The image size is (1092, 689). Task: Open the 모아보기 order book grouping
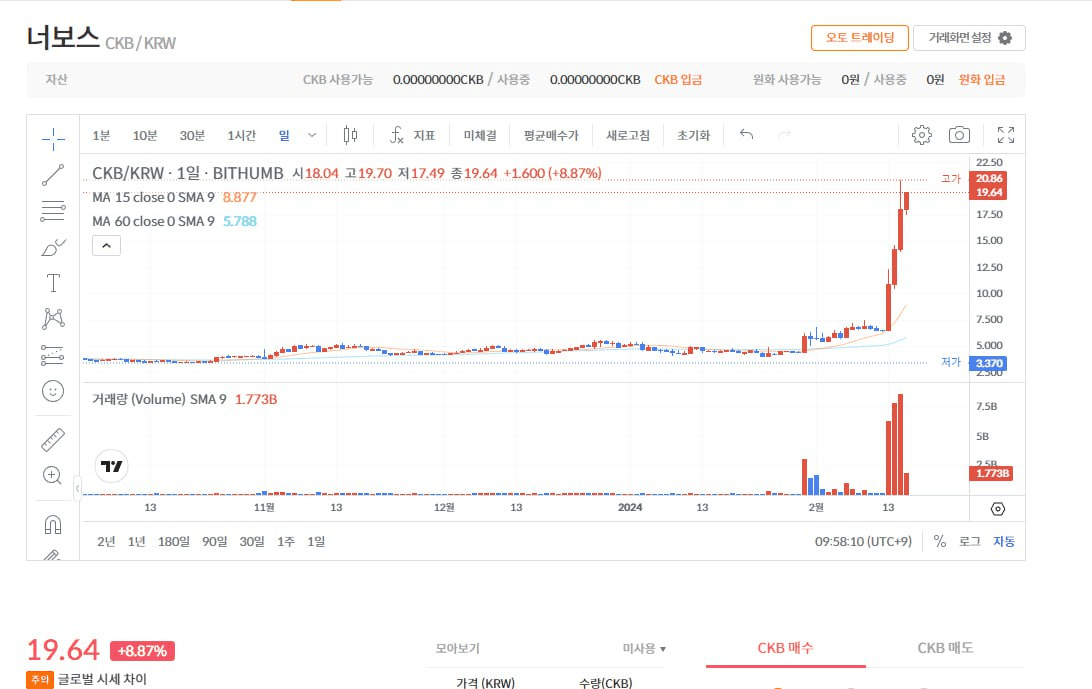(458, 649)
